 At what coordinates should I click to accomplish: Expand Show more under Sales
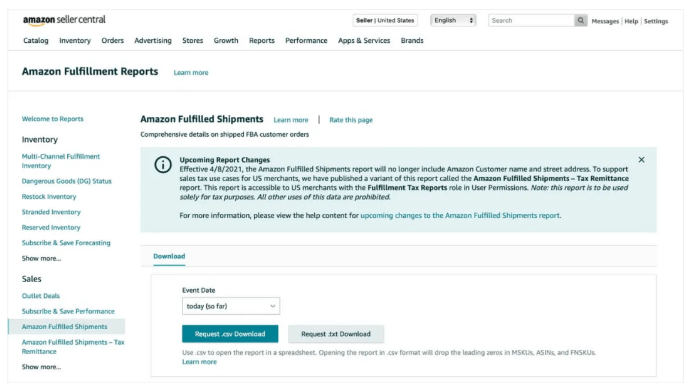pos(42,367)
